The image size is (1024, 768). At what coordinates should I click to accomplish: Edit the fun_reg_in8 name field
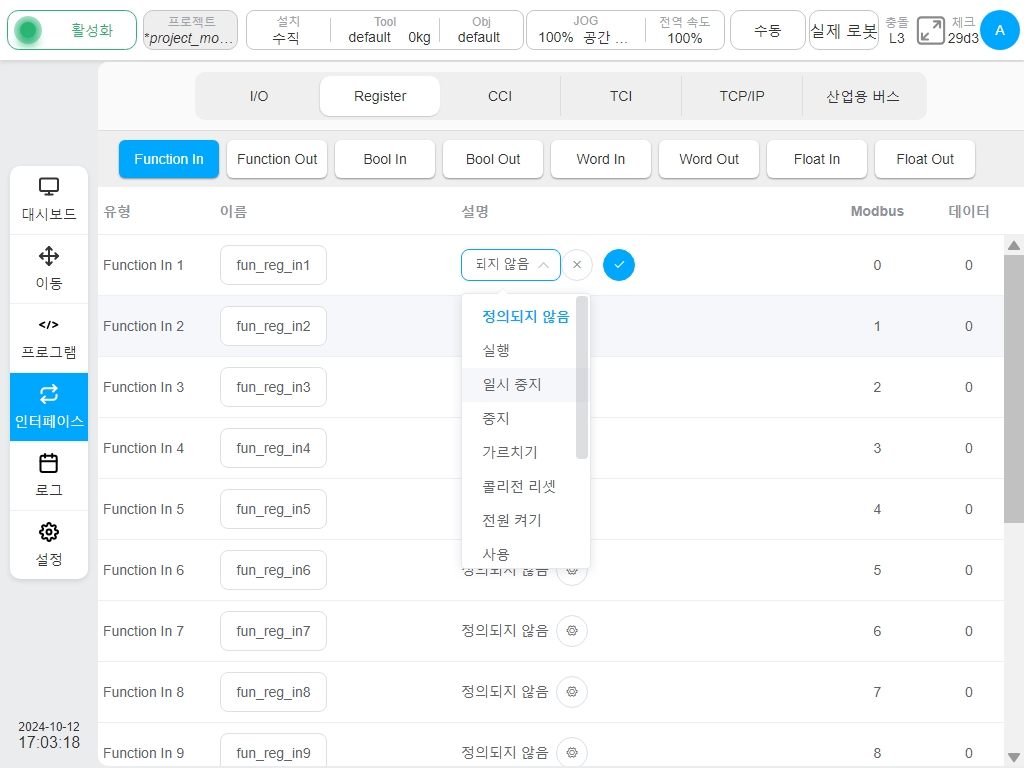(x=273, y=692)
